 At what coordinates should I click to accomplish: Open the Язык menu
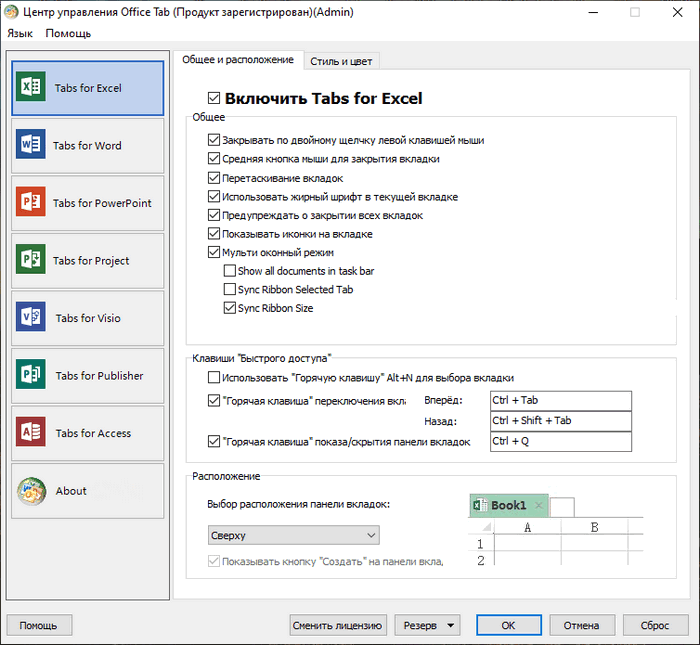tap(20, 33)
